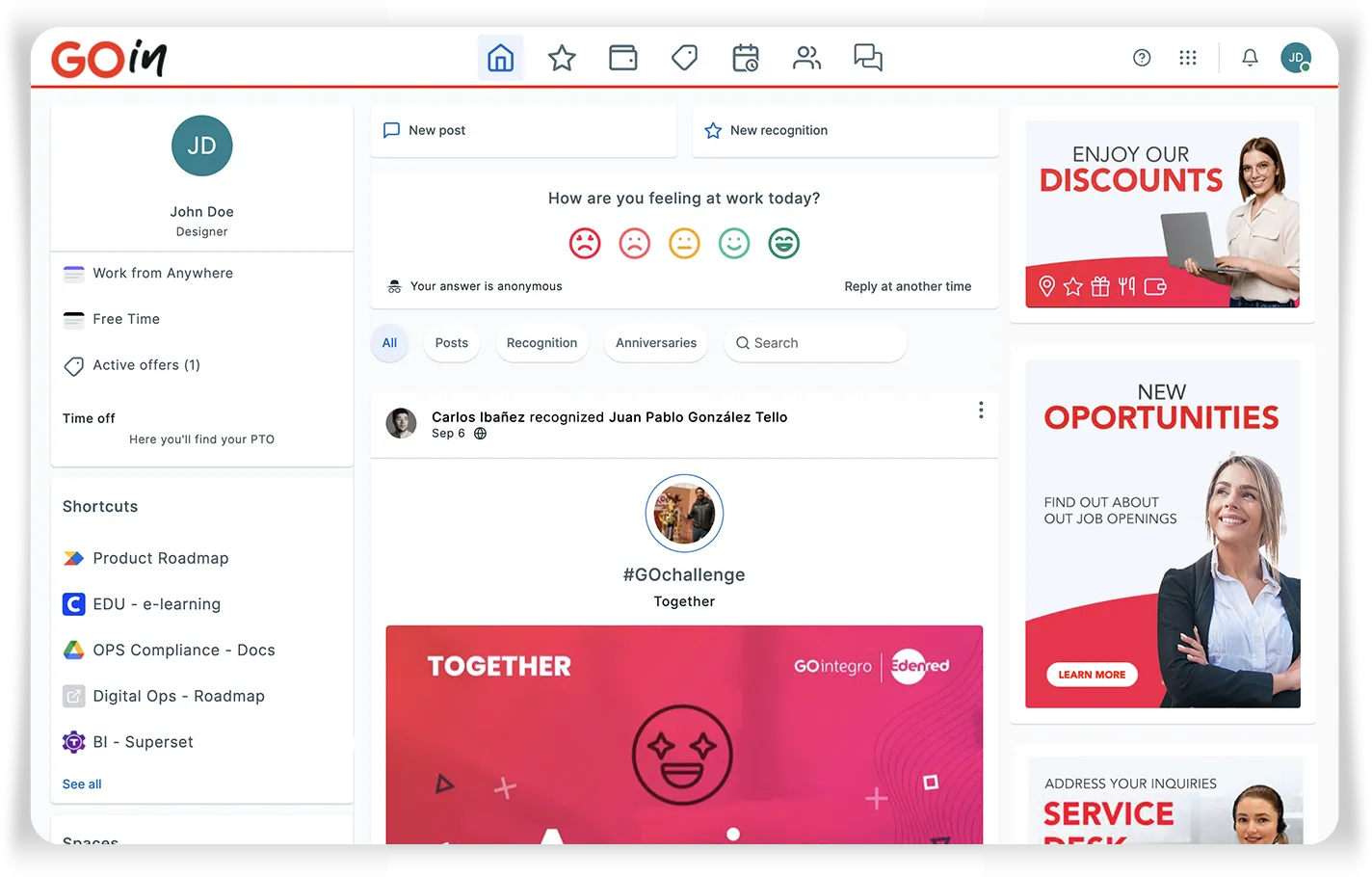
Task: Open the Recognitions star icon in top navigation
Action: (x=562, y=57)
